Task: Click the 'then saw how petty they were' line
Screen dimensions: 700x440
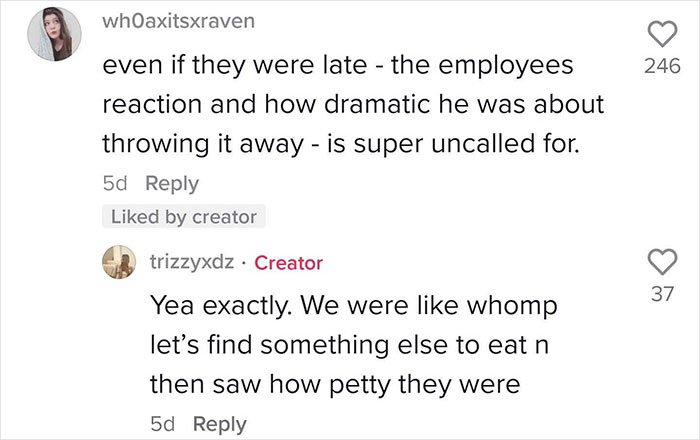Action: tap(335, 384)
